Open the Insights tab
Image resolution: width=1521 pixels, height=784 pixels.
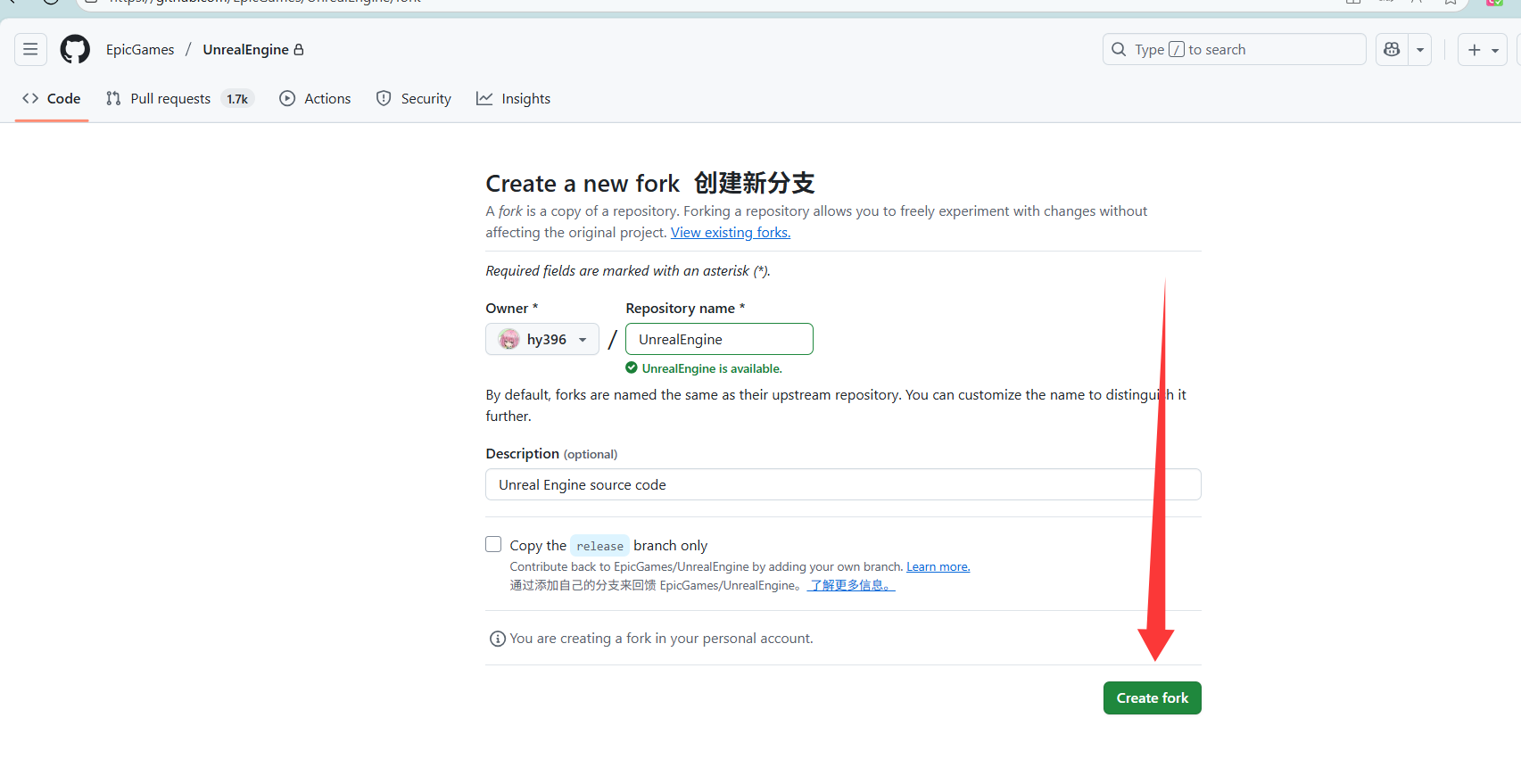(x=514, y=99)
